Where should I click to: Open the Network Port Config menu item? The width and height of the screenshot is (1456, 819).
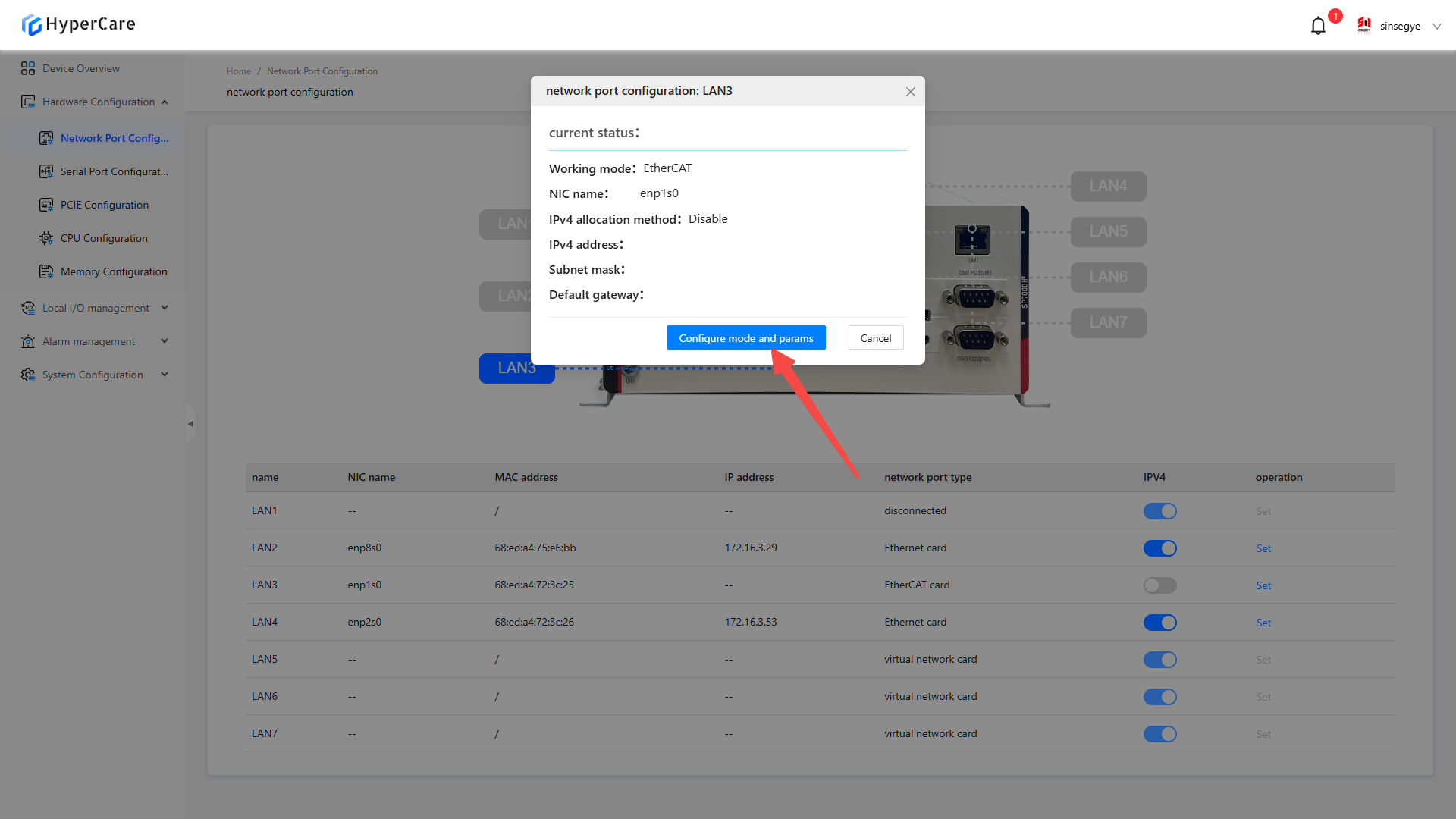(x=114, y=138)
